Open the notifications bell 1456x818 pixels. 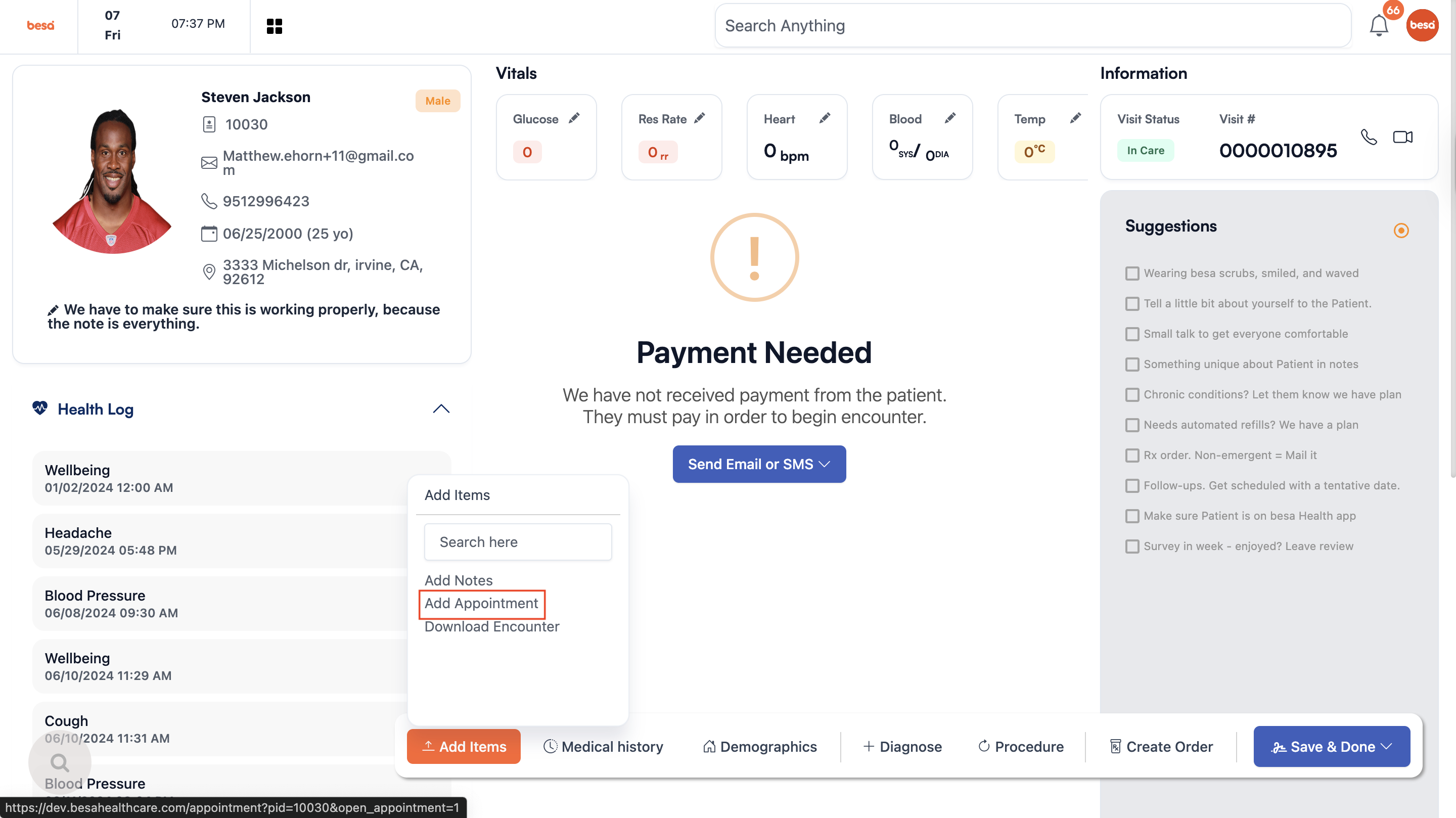pyautogui.click(x=1379, y=25)
